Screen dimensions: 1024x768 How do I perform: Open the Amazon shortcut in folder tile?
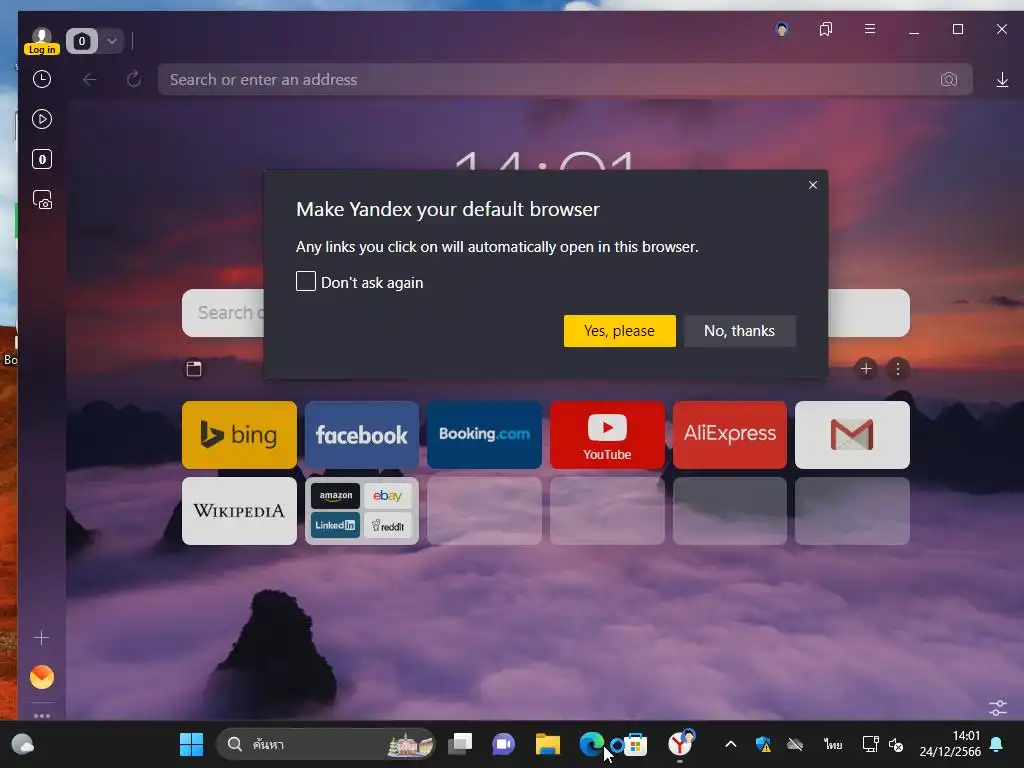(336, 496)
